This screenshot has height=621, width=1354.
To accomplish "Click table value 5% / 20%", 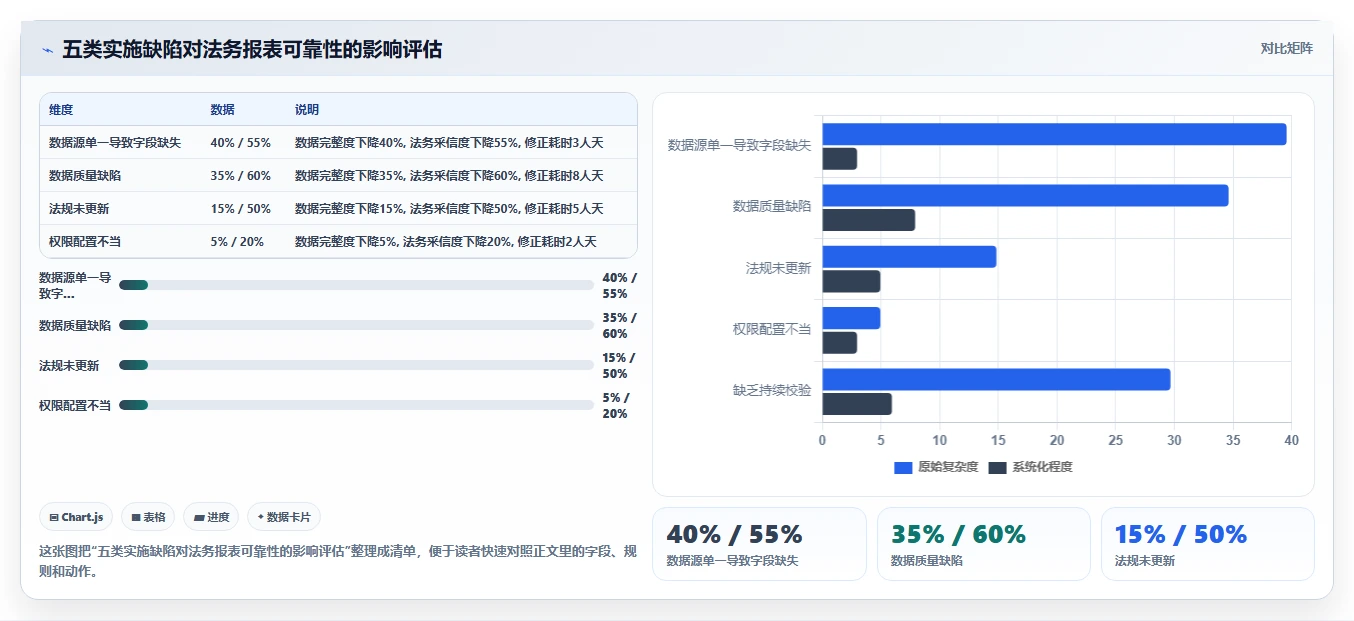I will click(237, 241).
